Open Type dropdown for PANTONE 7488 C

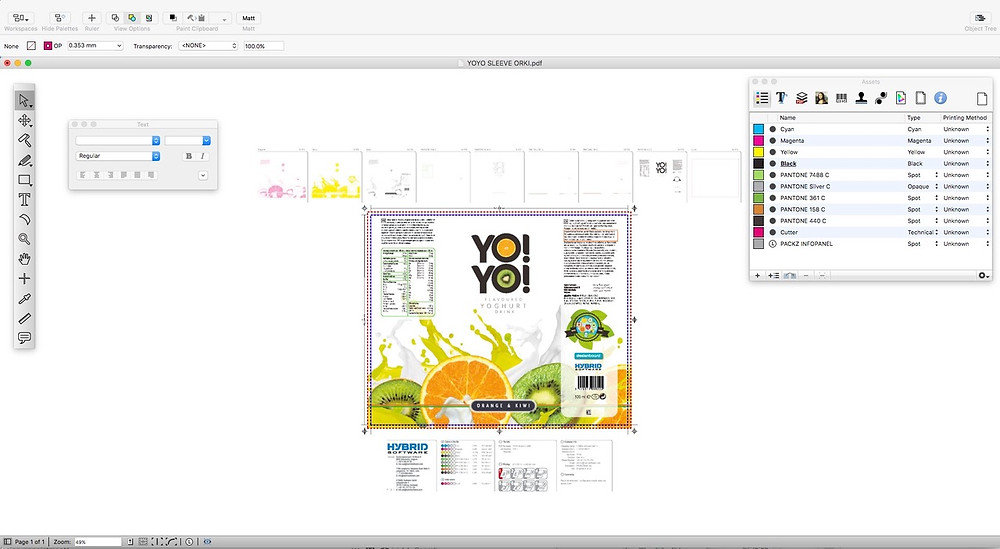(936, 175)
